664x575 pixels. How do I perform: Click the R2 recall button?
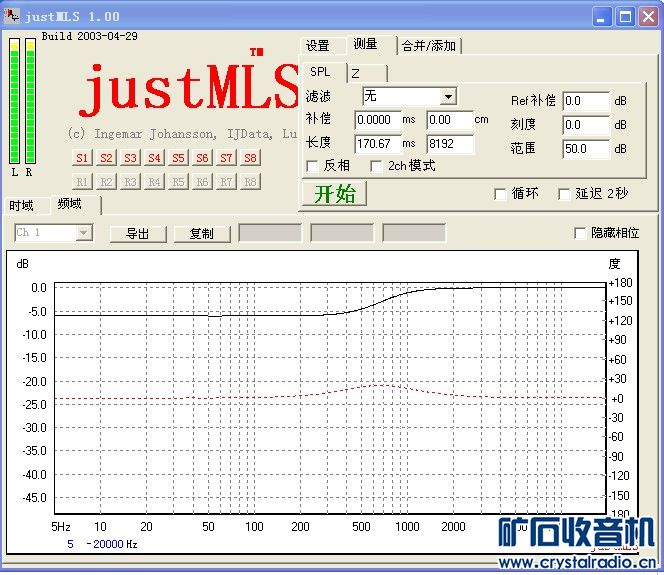(106, 182)
